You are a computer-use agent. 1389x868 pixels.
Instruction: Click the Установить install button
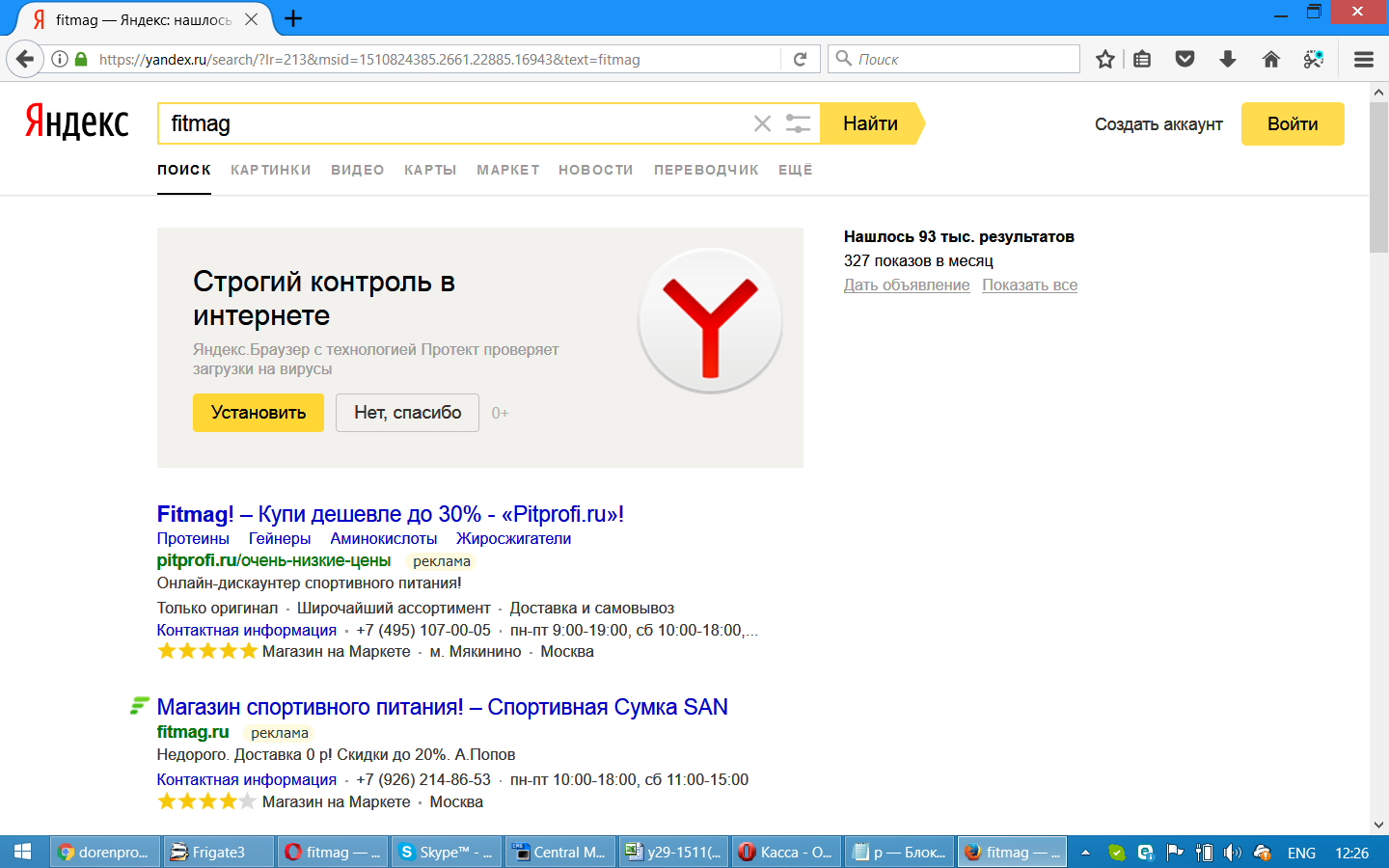coord(259,413)
